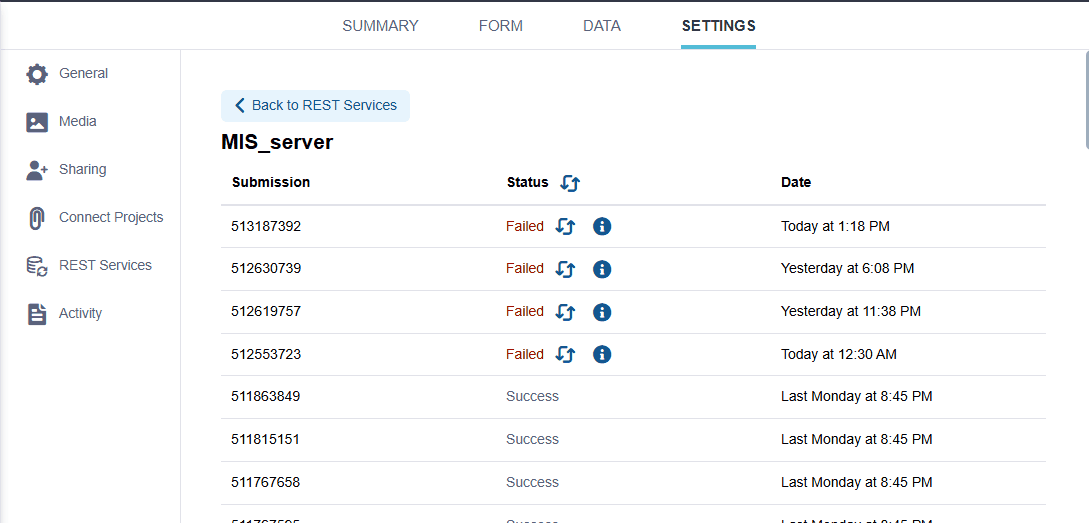Show info for failed submission 512619757
The width and height of the screenshot is (1089, 523).
coord(602,312)
